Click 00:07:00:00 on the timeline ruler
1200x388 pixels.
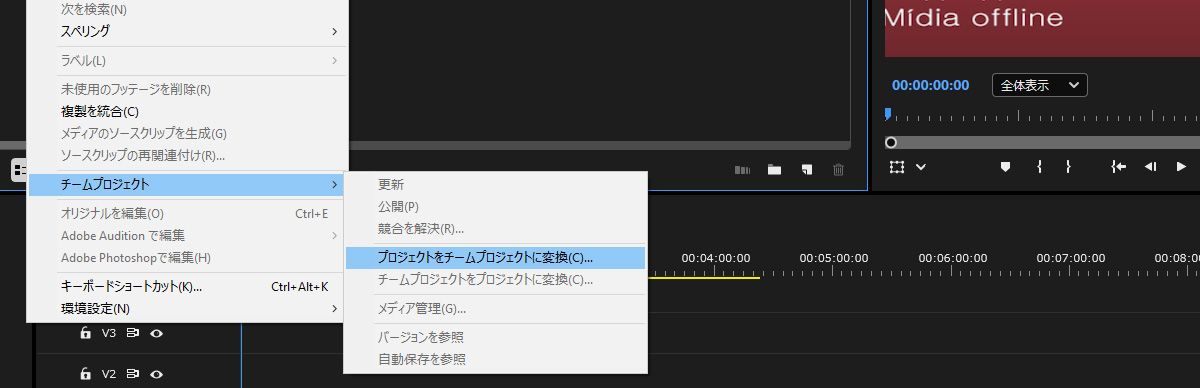(1070, 258)
